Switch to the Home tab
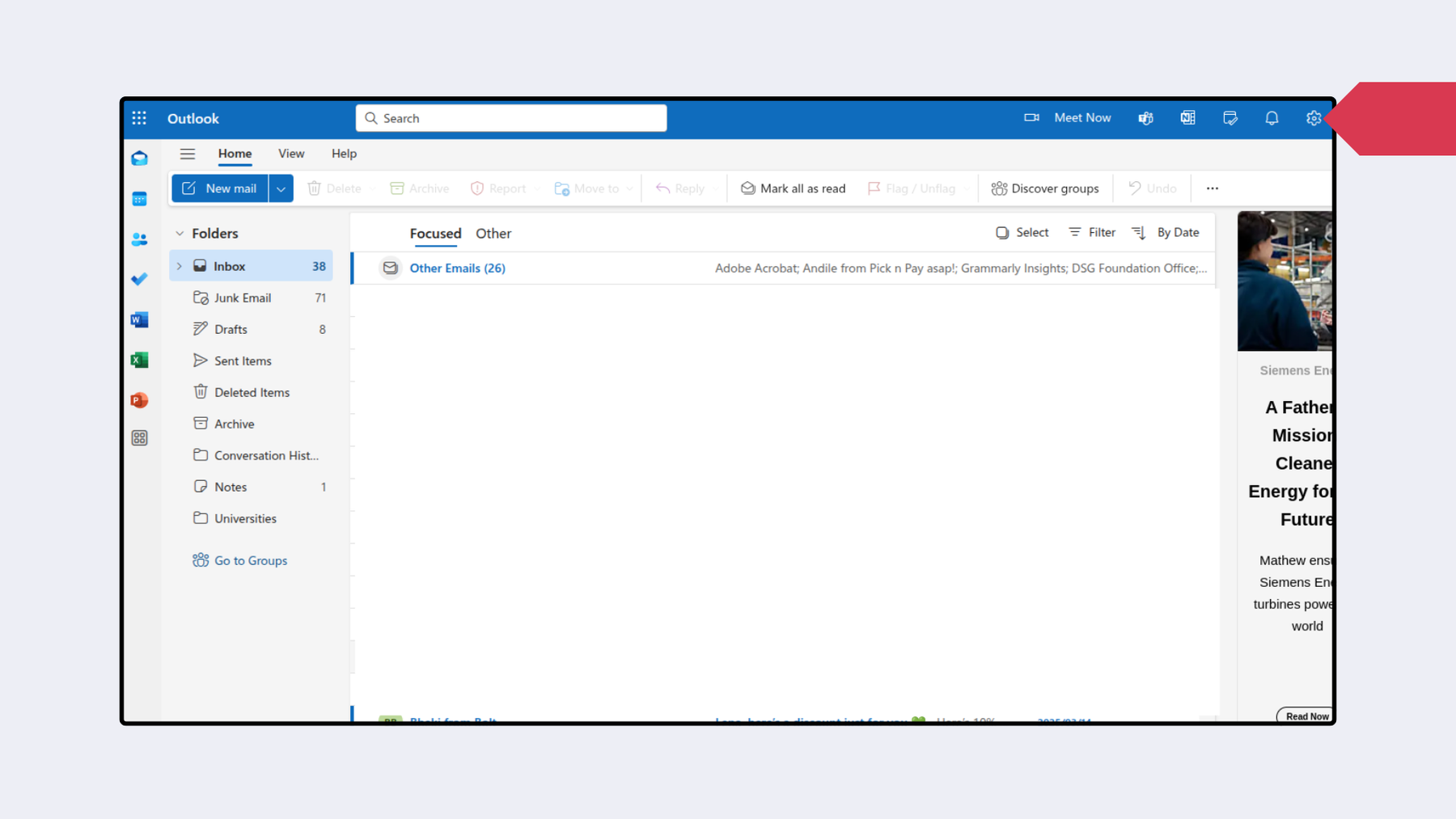The image size is (1456, 819). 235,154
